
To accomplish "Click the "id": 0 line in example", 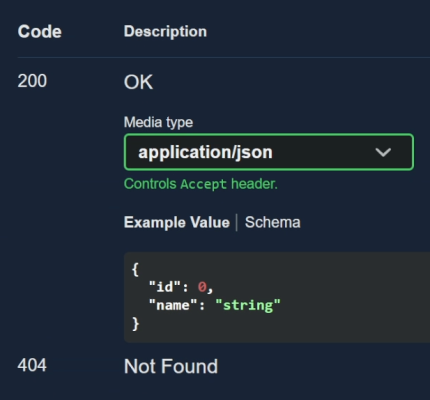I will [x=181, y=287].
